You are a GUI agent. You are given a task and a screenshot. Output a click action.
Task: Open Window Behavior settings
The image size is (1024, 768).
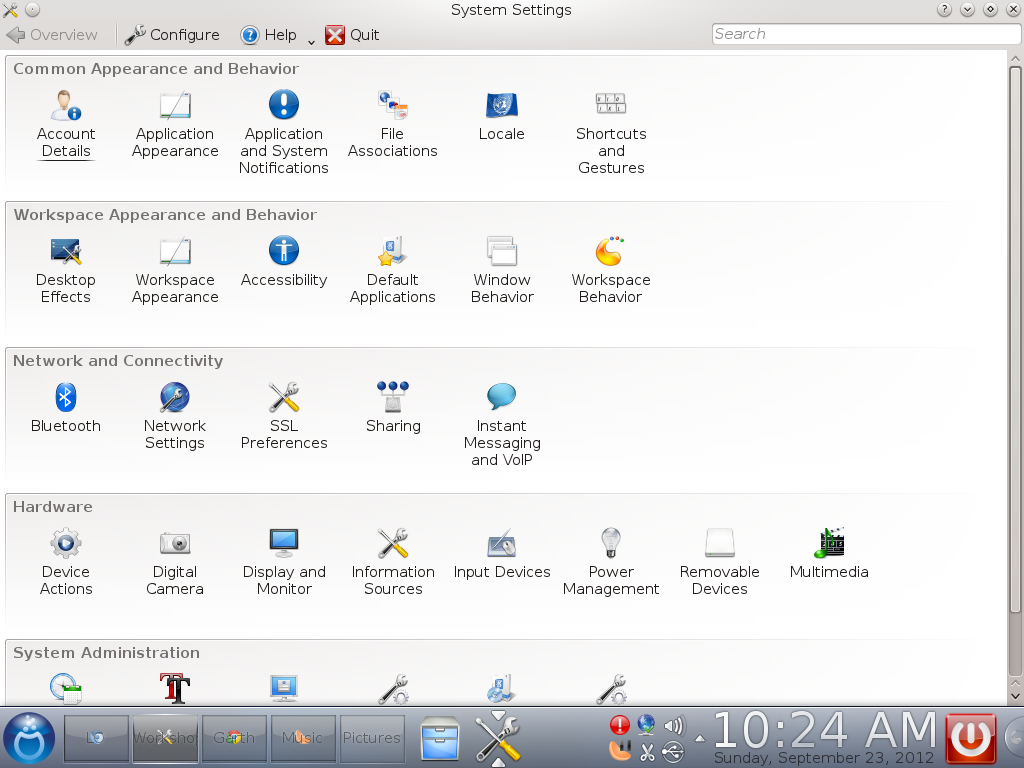click(x=502, y=270)
